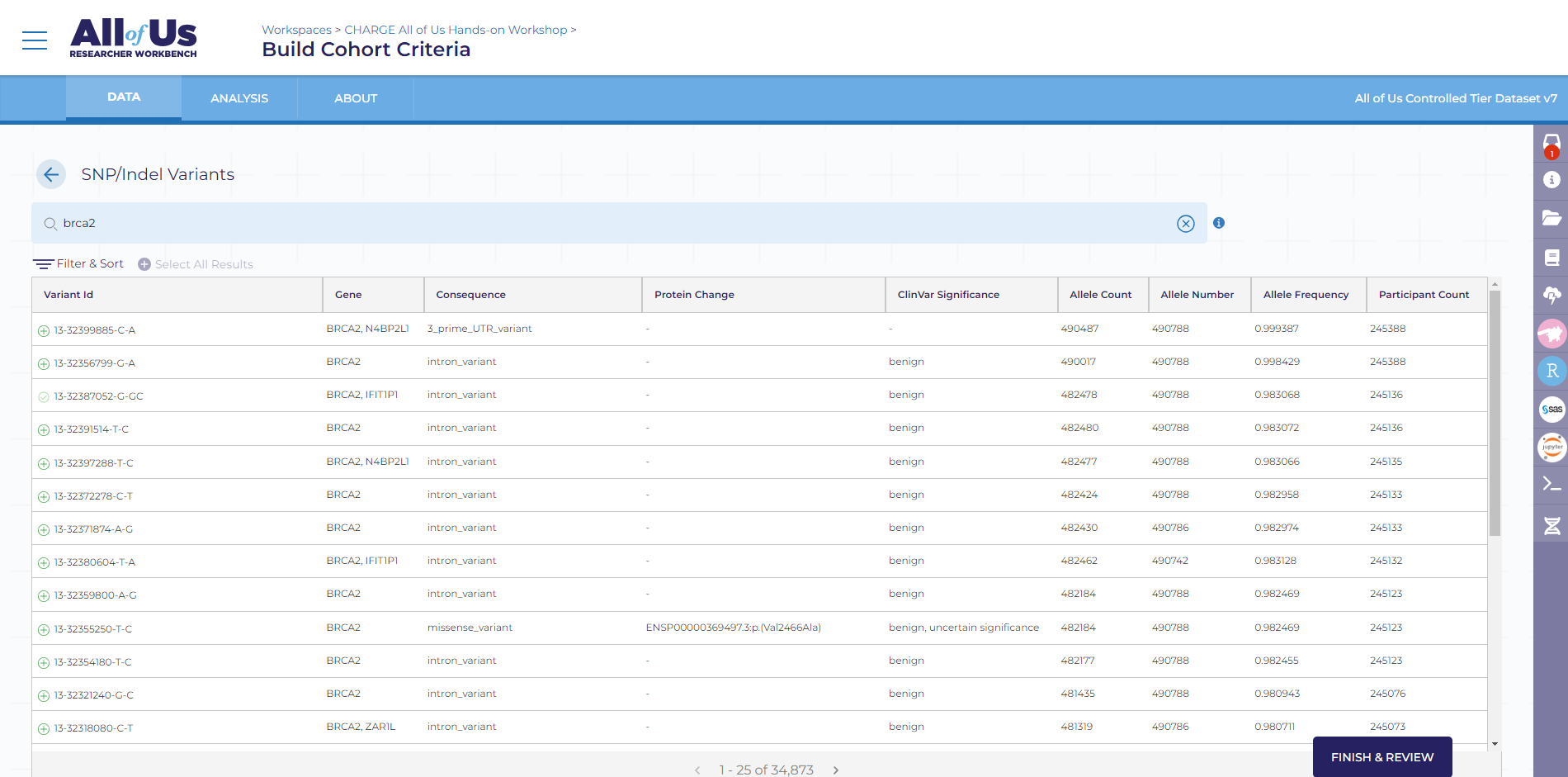Viewport: 1568px width, 777px height.
Task: Open the cohort criteria cart sidebar icon
Action: click(x=1551, y=145)
